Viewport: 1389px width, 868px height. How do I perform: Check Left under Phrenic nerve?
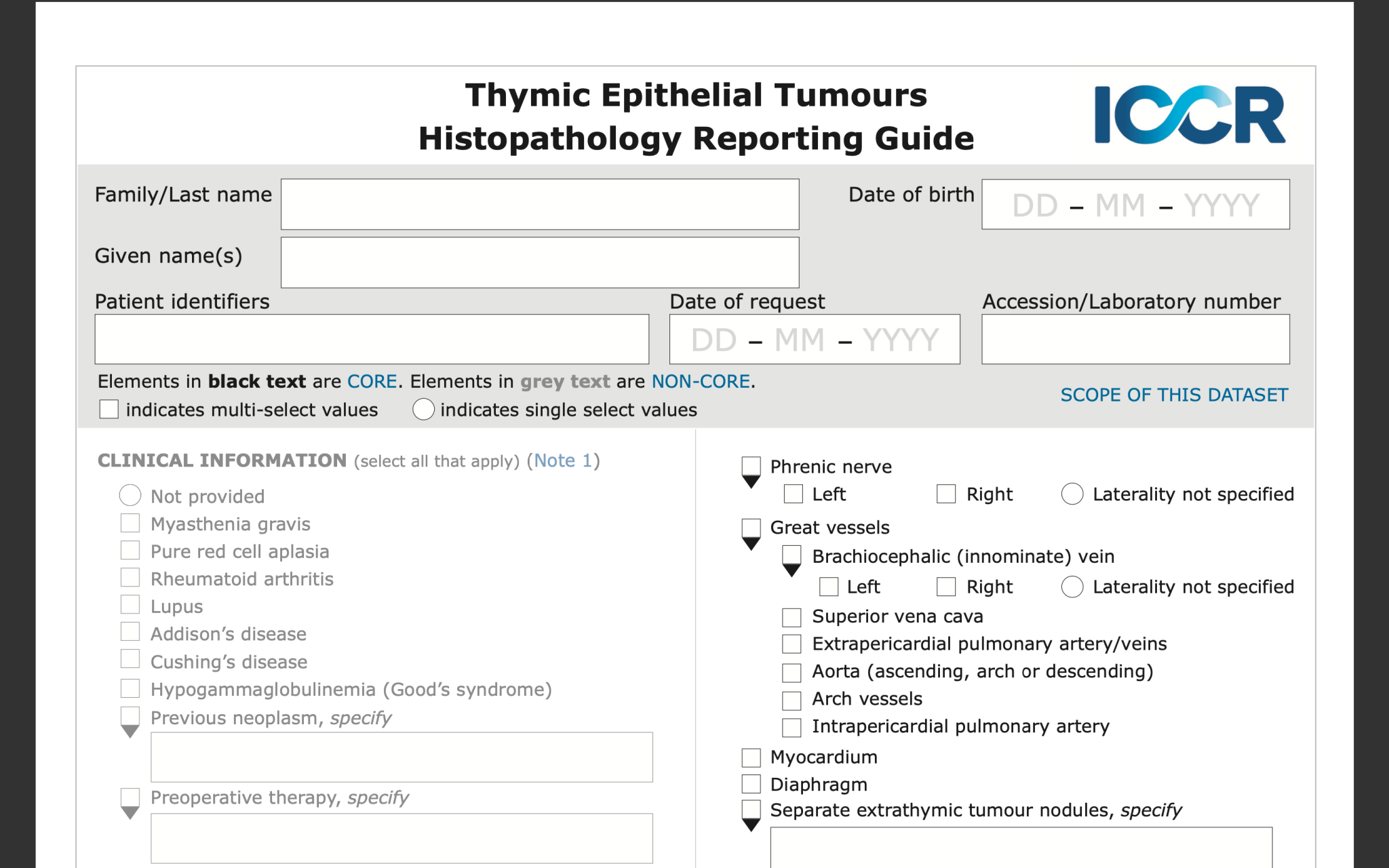pos(792,494)
